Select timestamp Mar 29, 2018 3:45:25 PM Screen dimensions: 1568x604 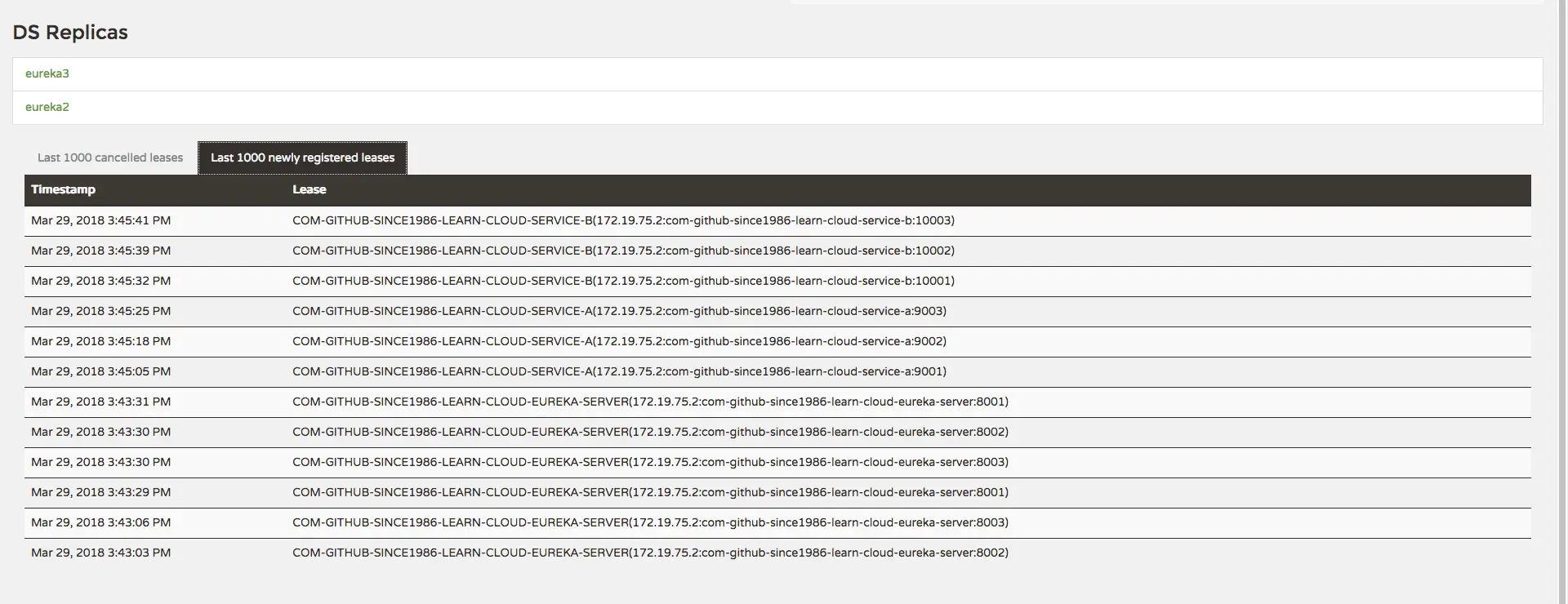101,311
